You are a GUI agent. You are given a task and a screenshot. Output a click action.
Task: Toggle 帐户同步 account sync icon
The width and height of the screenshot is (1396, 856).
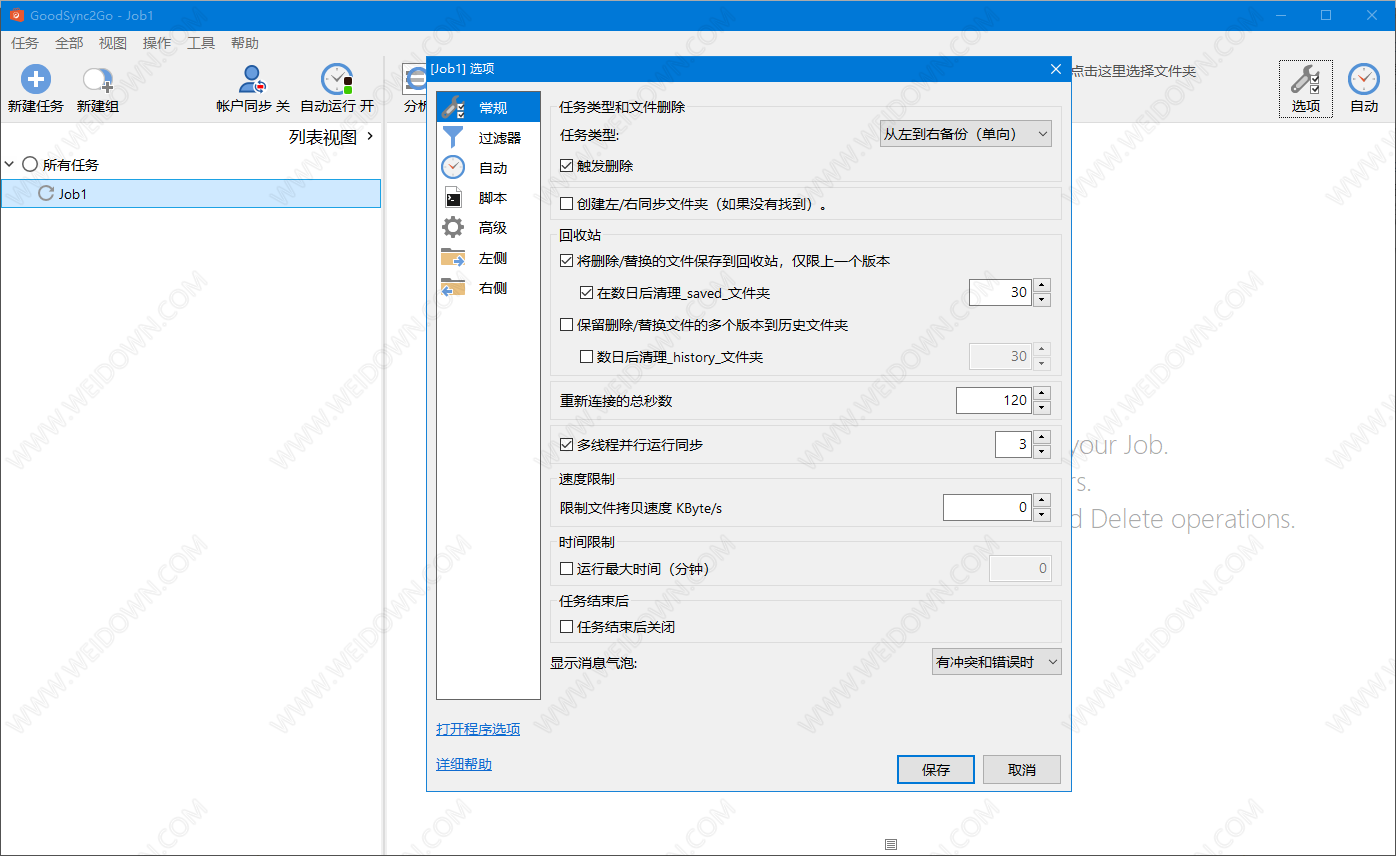[x=253, y=80]
